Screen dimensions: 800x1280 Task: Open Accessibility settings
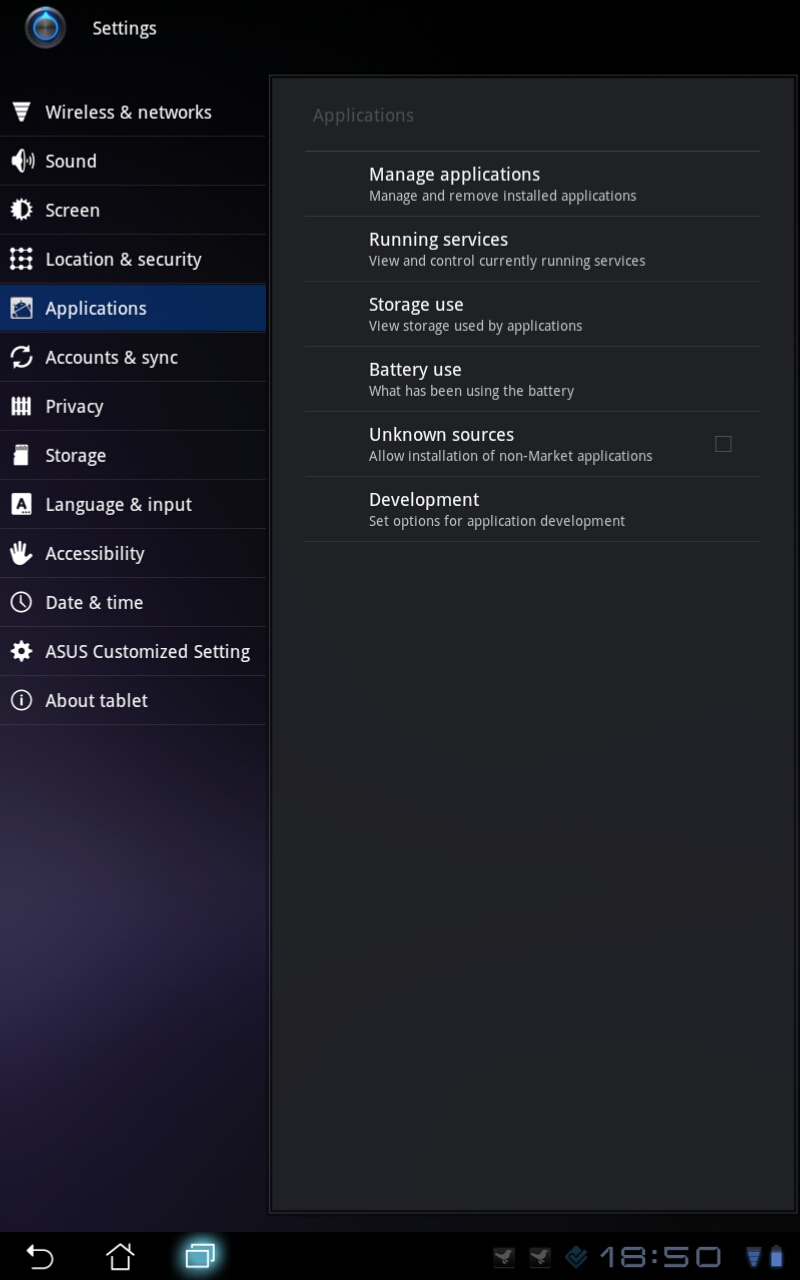coord(133,553)
